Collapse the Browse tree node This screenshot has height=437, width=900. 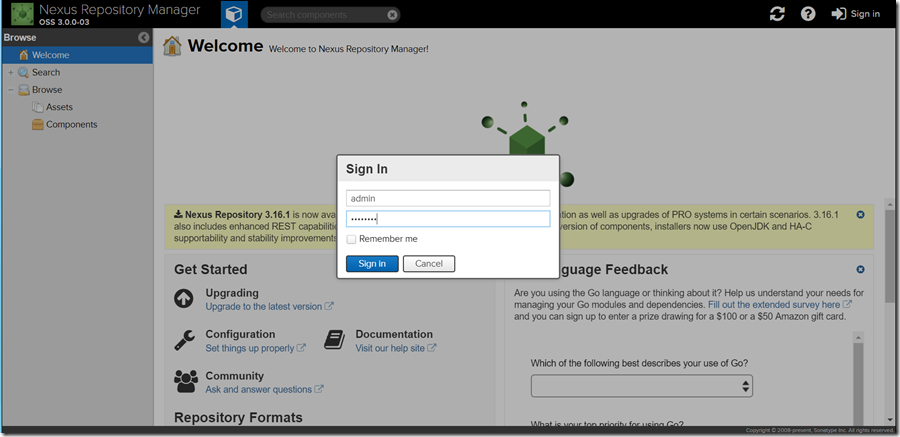10,90
